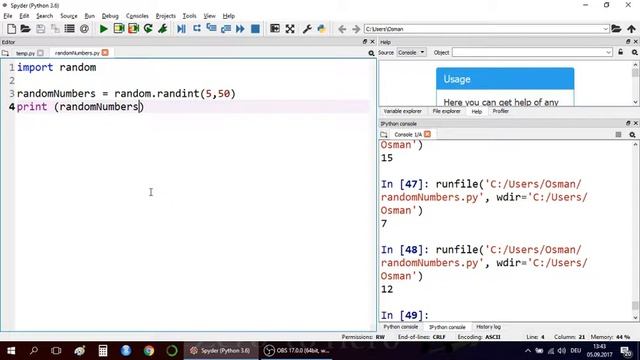This screenshot has width=640, height=360.
Task: Open IPython console options icon
Action: point(632,135)
